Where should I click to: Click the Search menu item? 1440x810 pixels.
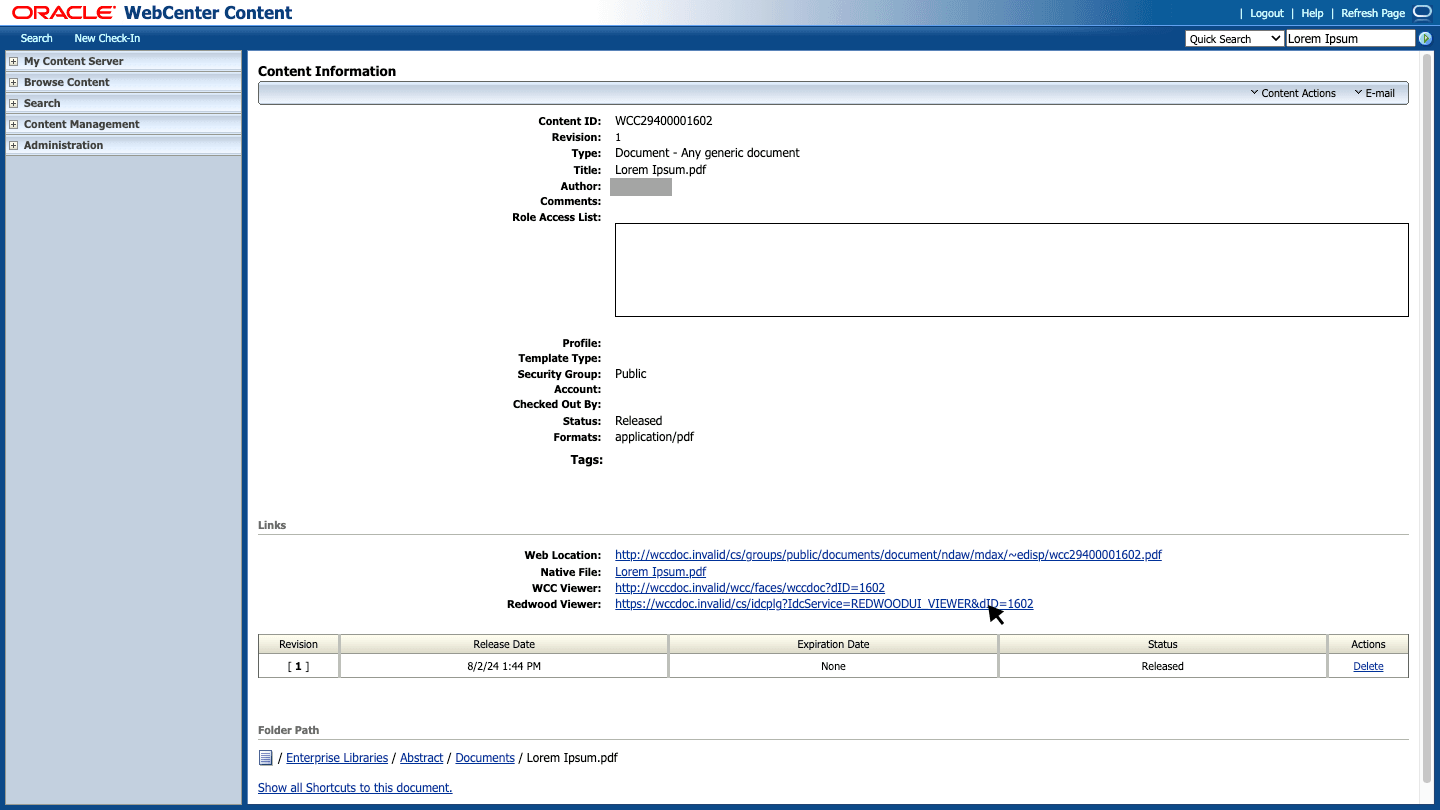(x=37, y=38)
